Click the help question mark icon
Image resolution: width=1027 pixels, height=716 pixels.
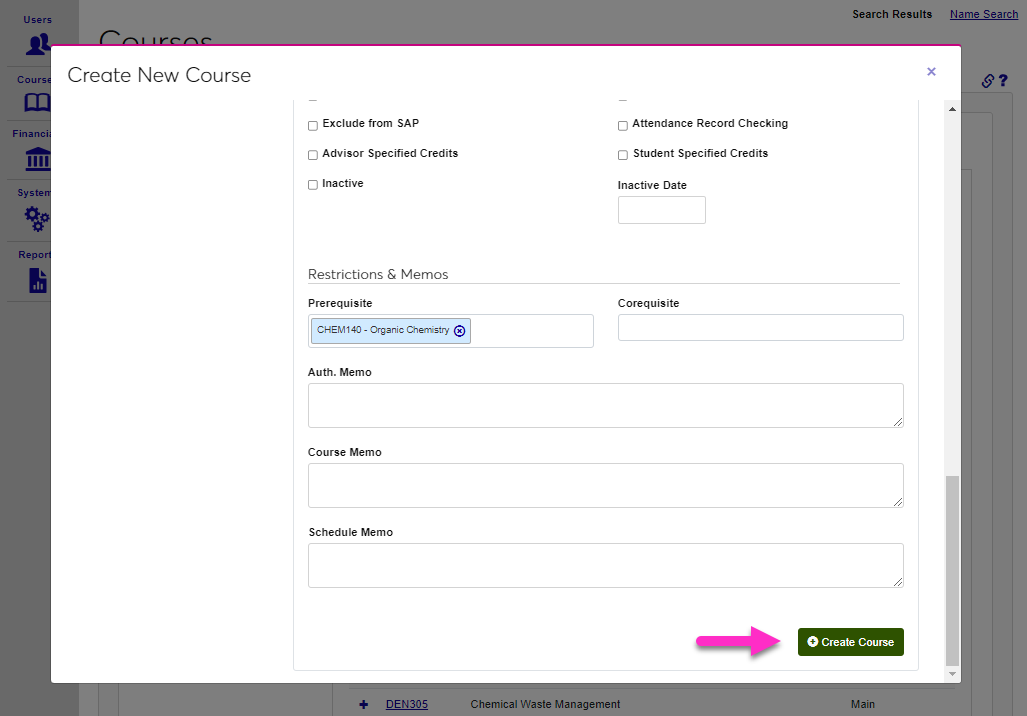pyautogui.click(x=1002, y=81)
